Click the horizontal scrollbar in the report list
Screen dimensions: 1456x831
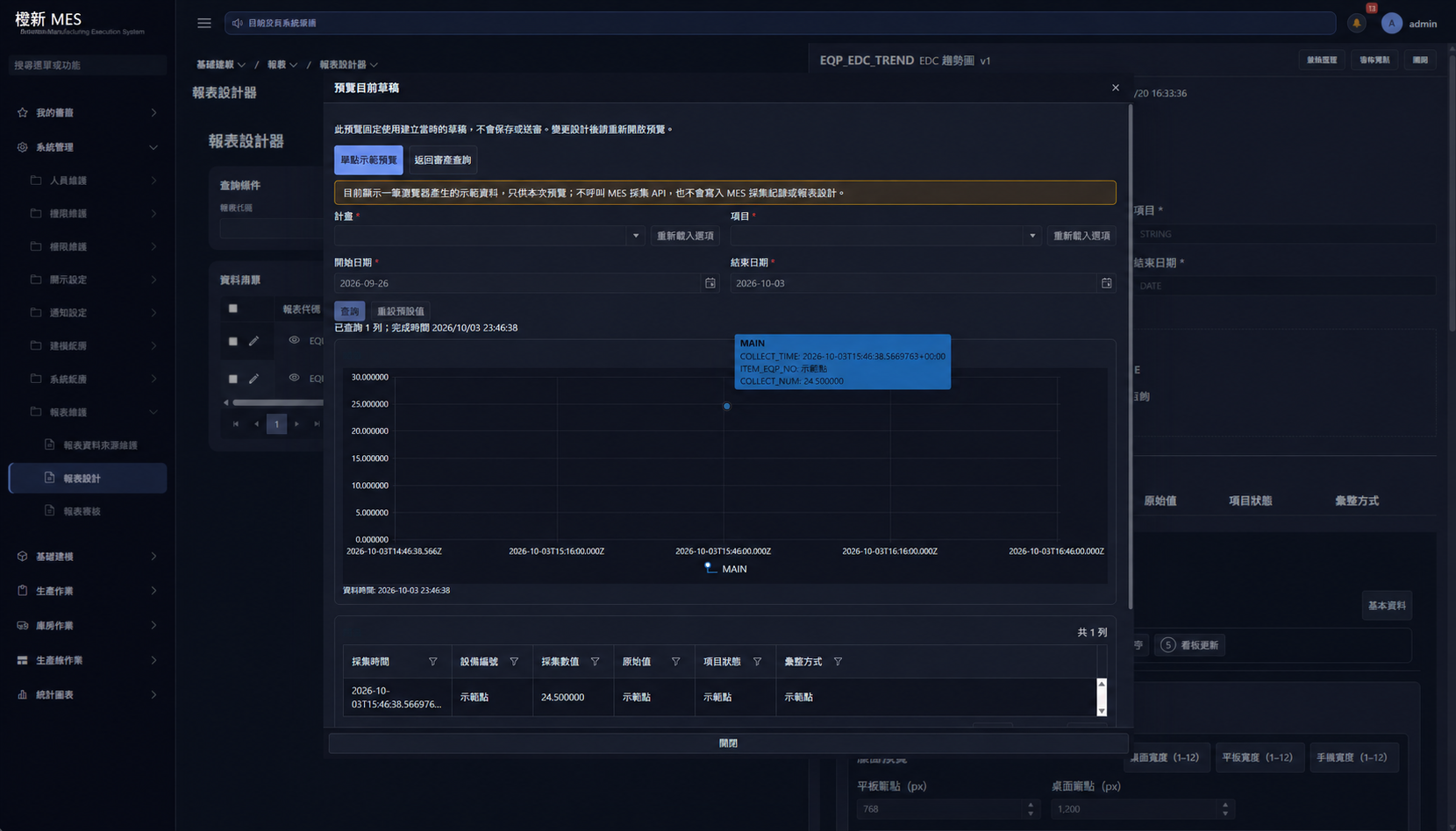point(277,402)
